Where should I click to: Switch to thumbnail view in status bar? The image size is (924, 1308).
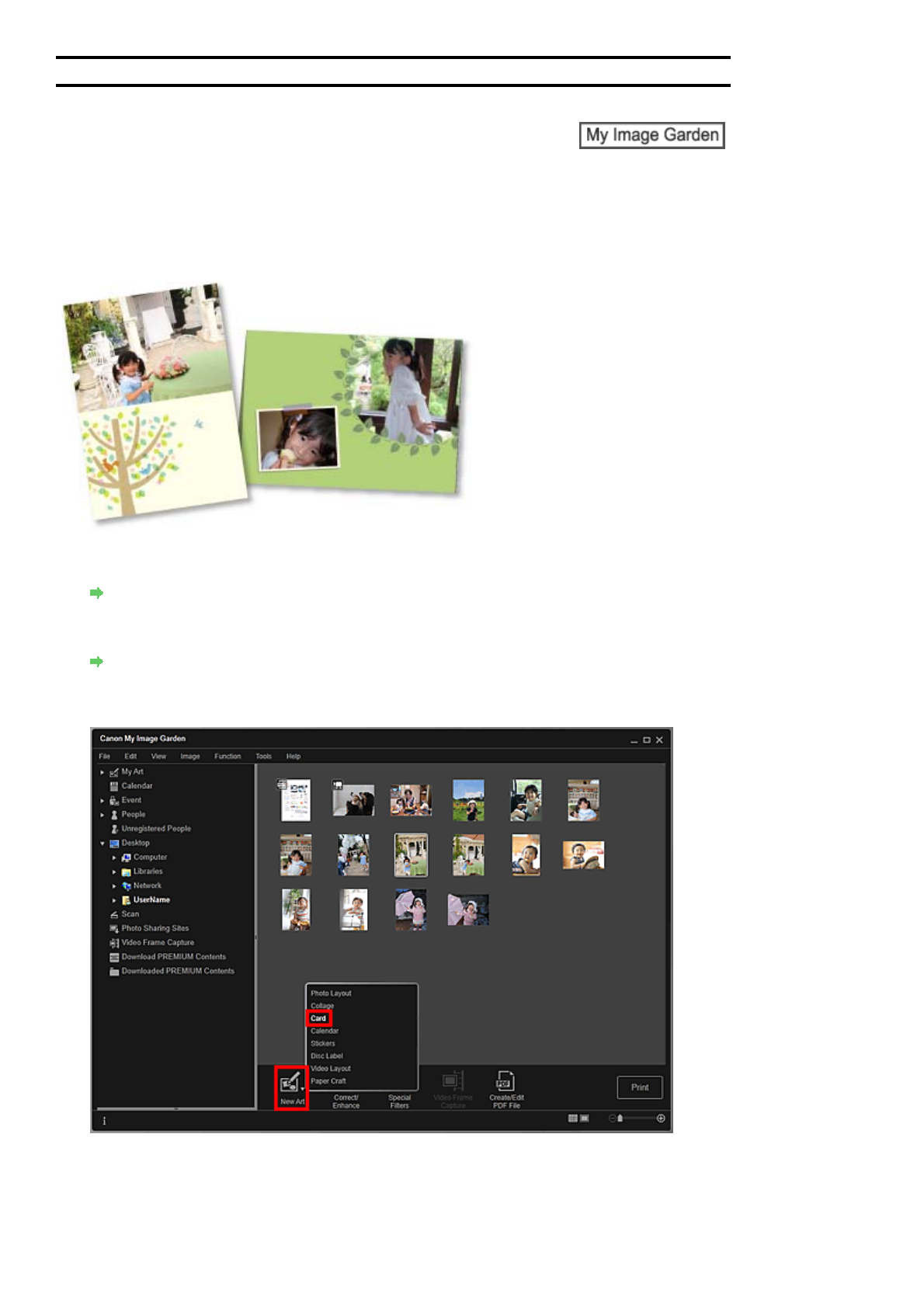(x=573, y=1118)
